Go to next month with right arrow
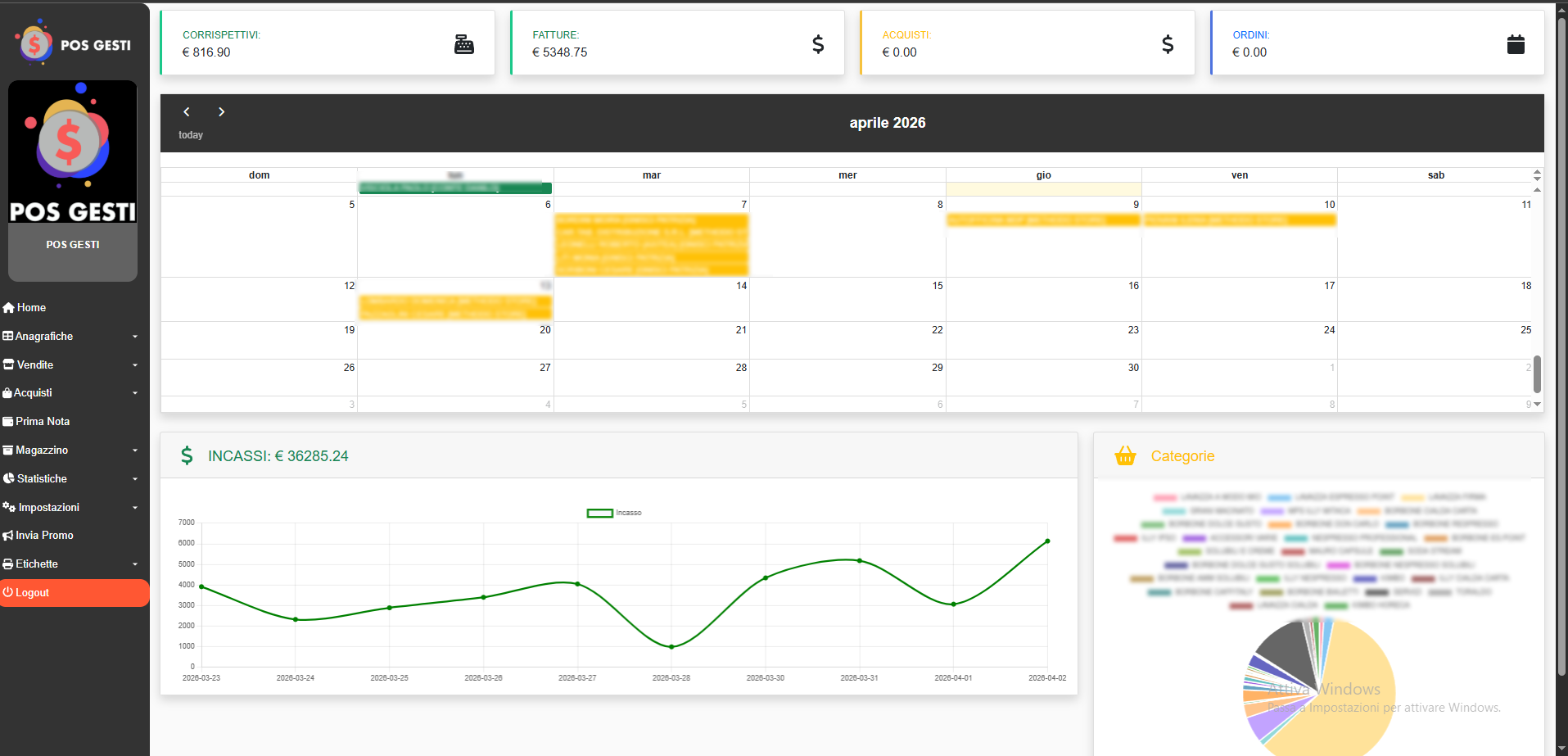Viewport: 1568px width, 756px height. (x=221, y=111)
